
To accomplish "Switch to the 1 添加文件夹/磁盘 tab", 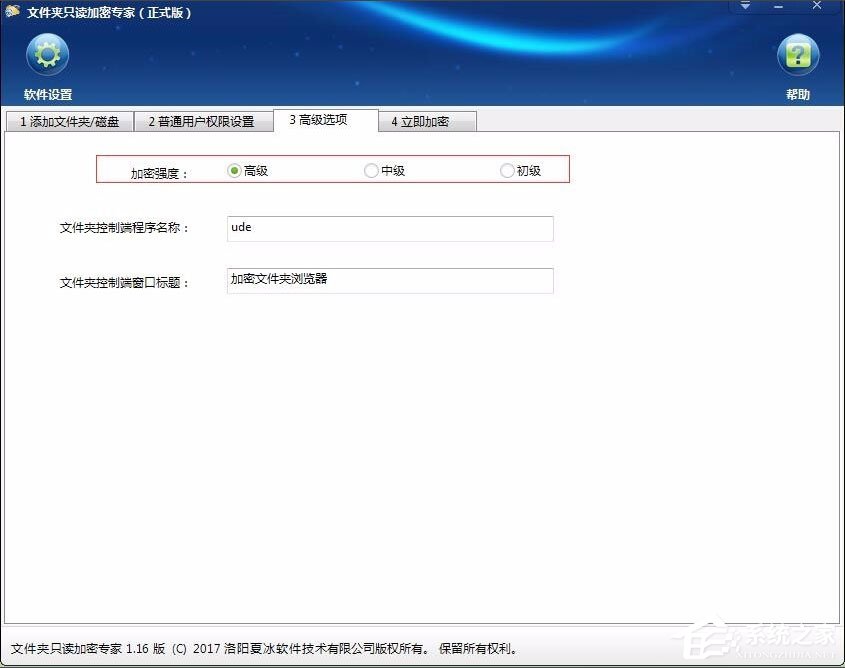I will click(67, 120).
